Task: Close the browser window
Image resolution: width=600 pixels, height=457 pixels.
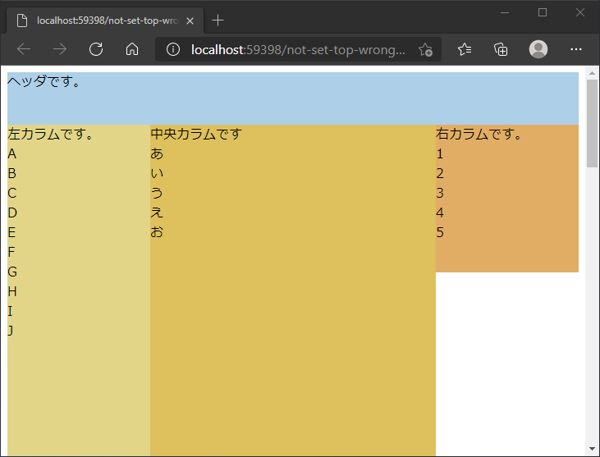Action: pos(580,13)
